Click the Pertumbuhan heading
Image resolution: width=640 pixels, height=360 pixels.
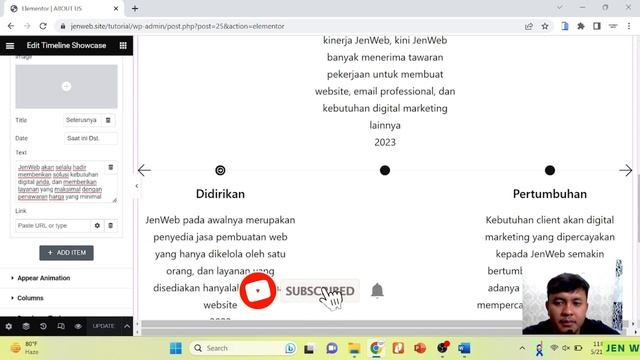[x=550, y=194]
